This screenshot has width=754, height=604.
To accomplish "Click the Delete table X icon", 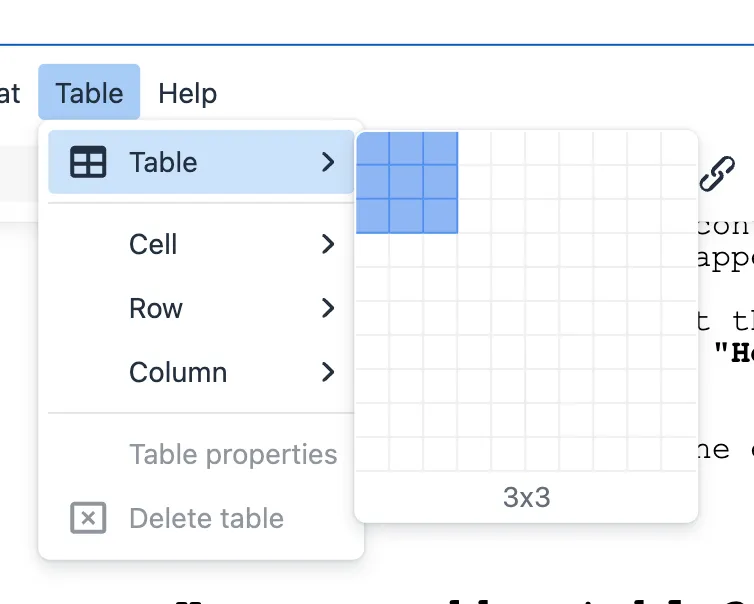I will point(88,518).
